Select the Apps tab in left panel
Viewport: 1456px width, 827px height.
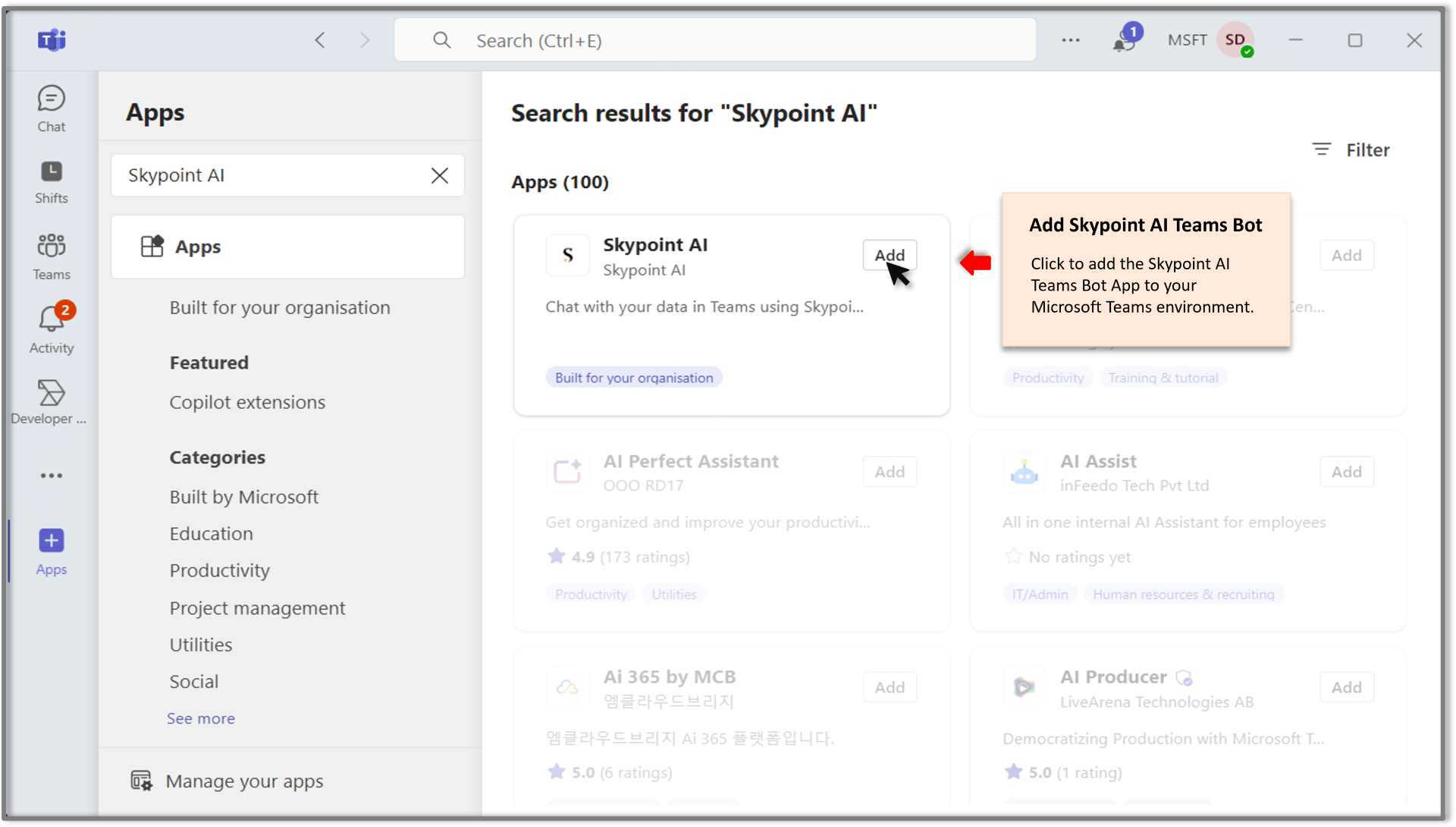(287, 247)
